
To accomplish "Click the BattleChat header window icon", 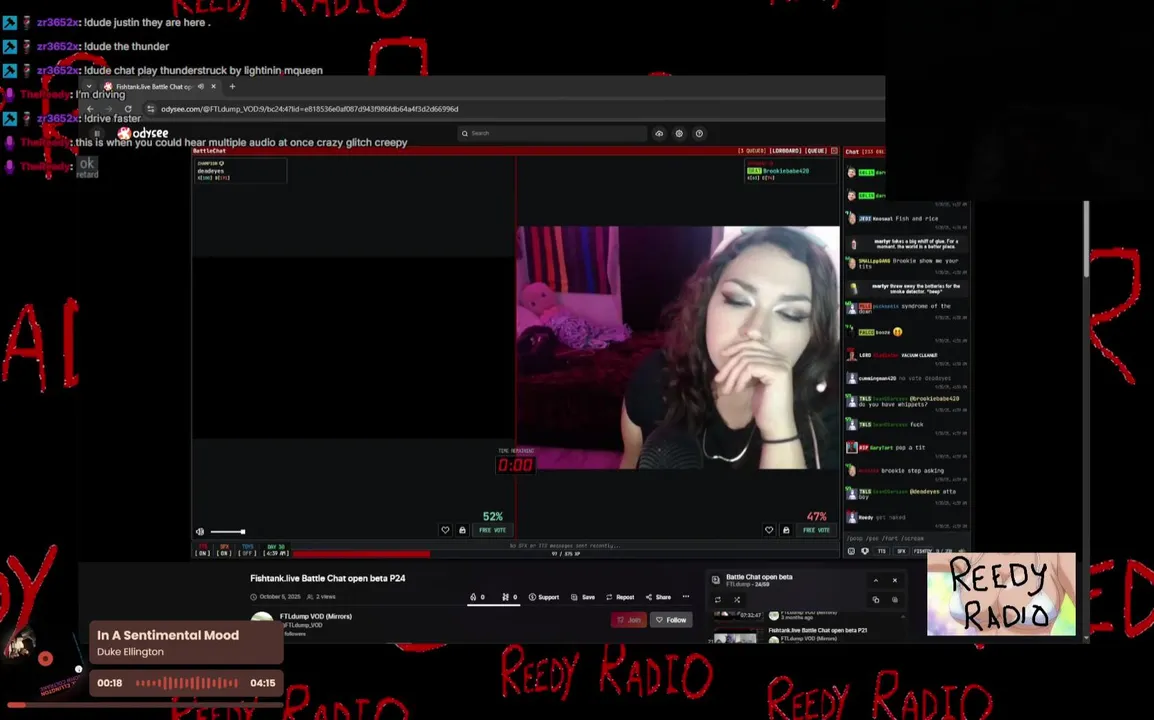I will (834, 151).
